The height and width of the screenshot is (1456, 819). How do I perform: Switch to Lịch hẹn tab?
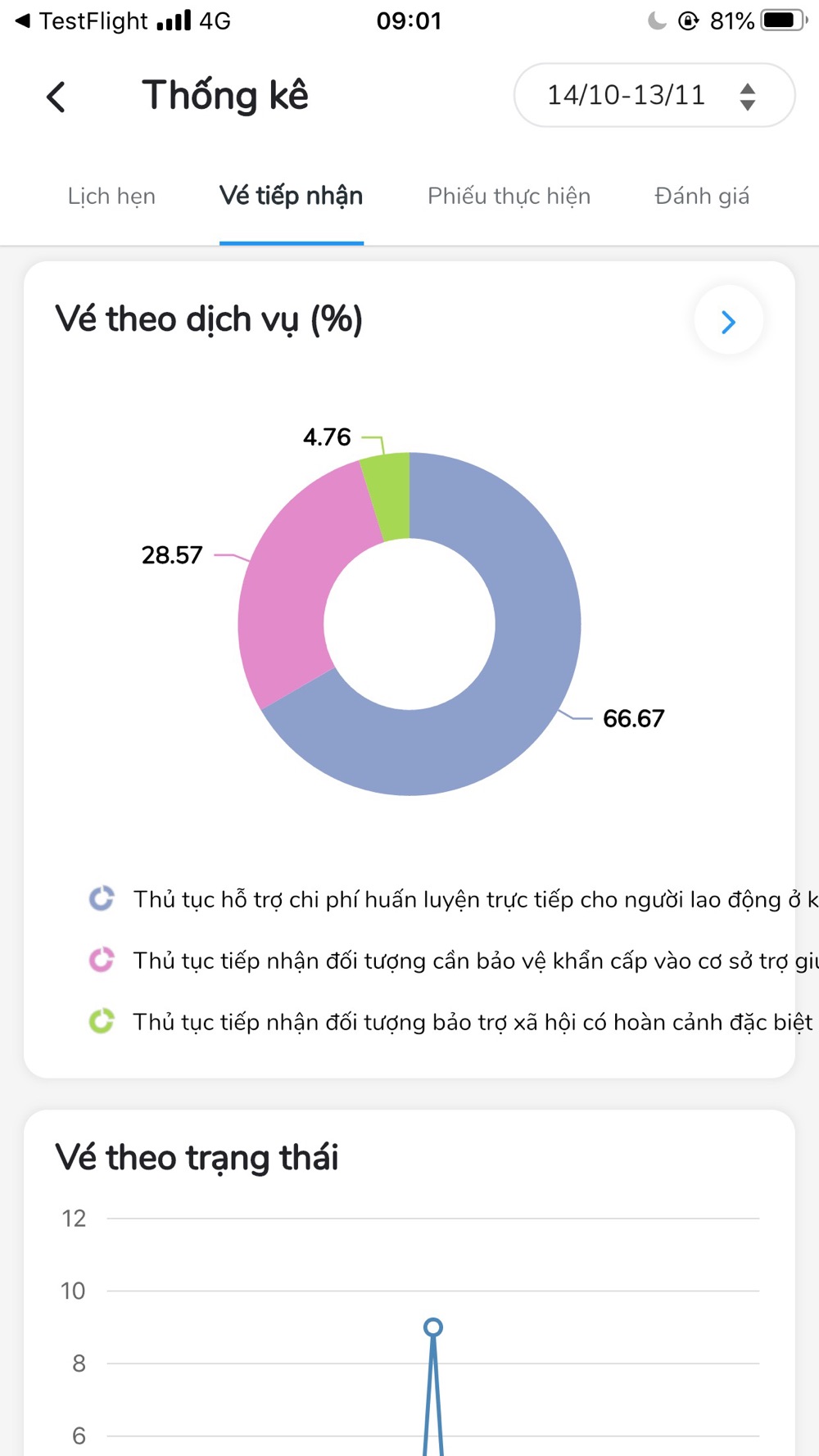[x=111, y=197]
